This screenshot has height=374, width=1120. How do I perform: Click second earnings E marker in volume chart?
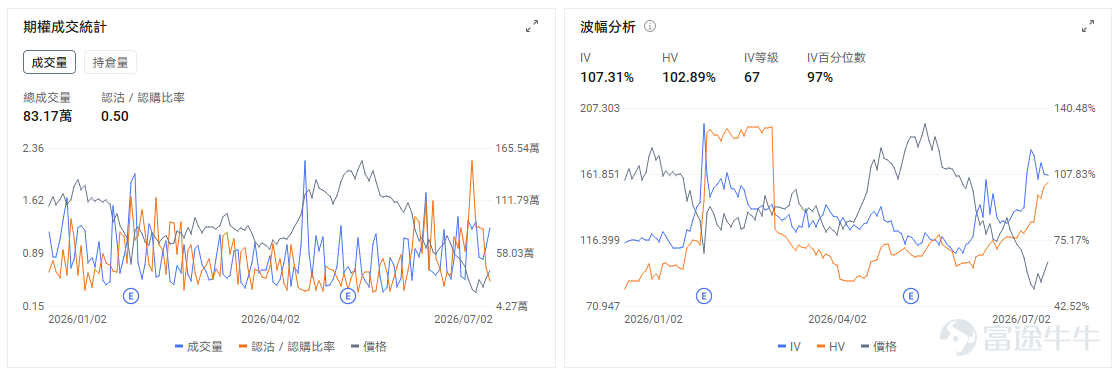[348, 295]
